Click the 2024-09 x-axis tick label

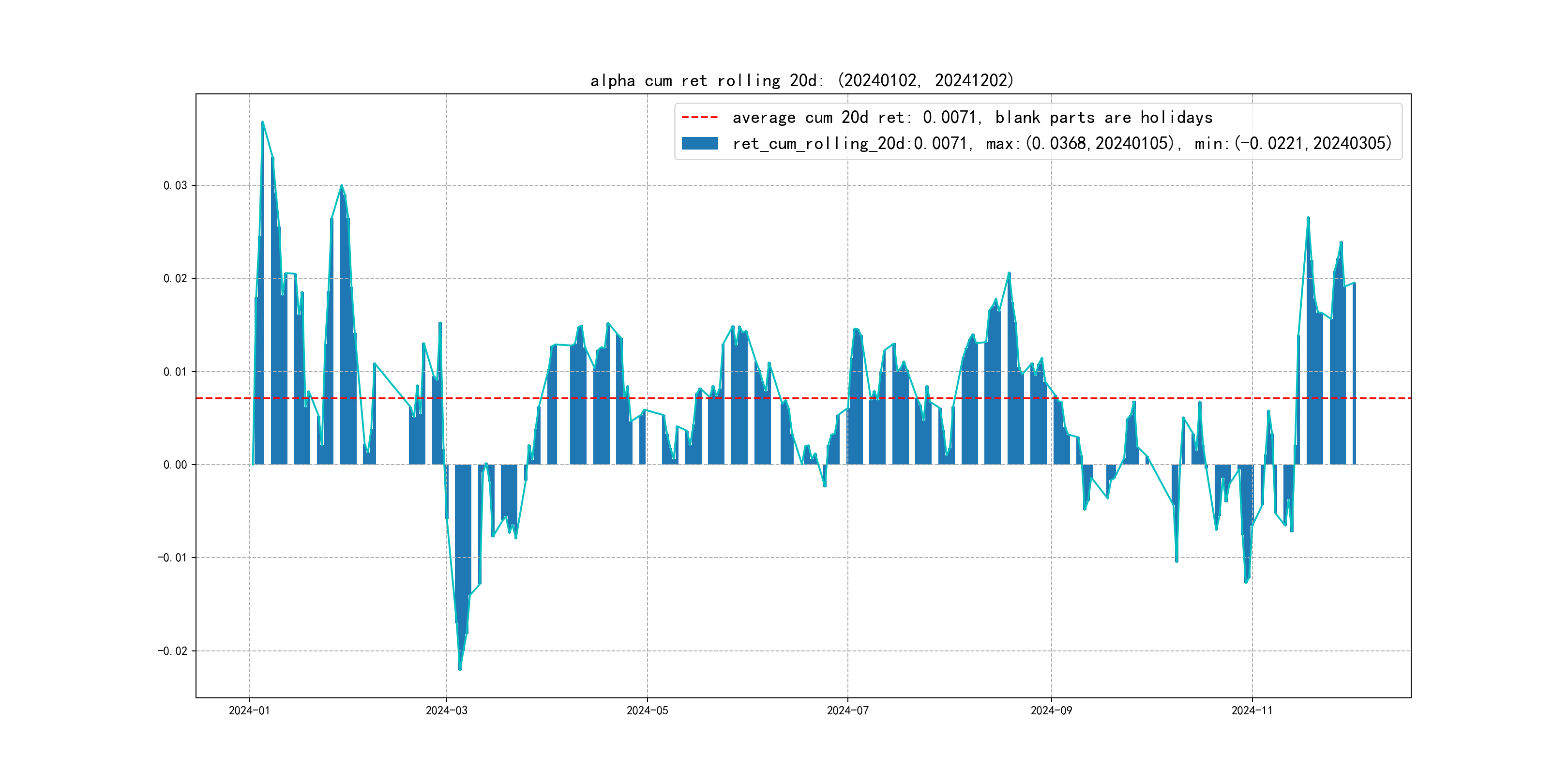tap(1051, 710)
